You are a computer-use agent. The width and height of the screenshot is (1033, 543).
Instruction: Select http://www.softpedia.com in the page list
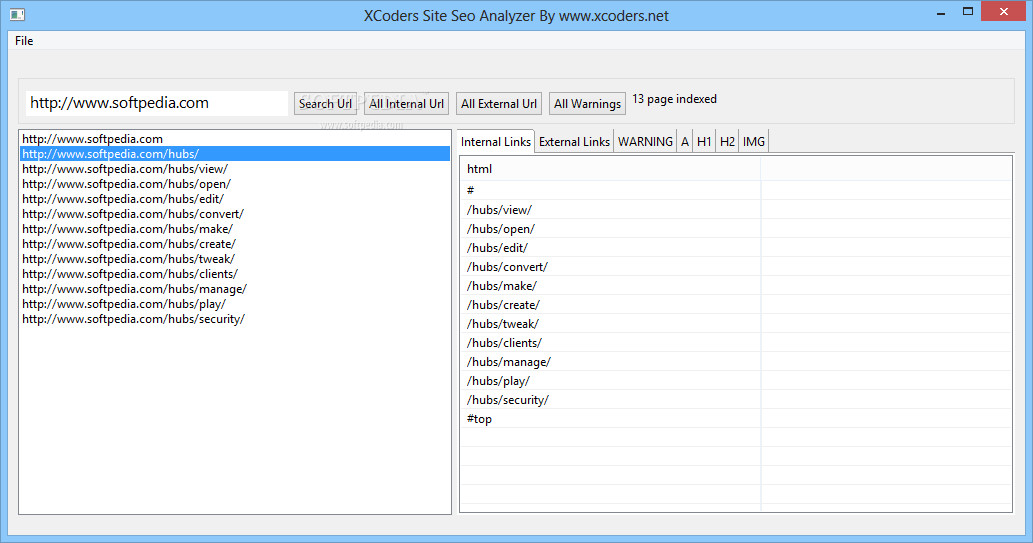[x=235, y=139]
